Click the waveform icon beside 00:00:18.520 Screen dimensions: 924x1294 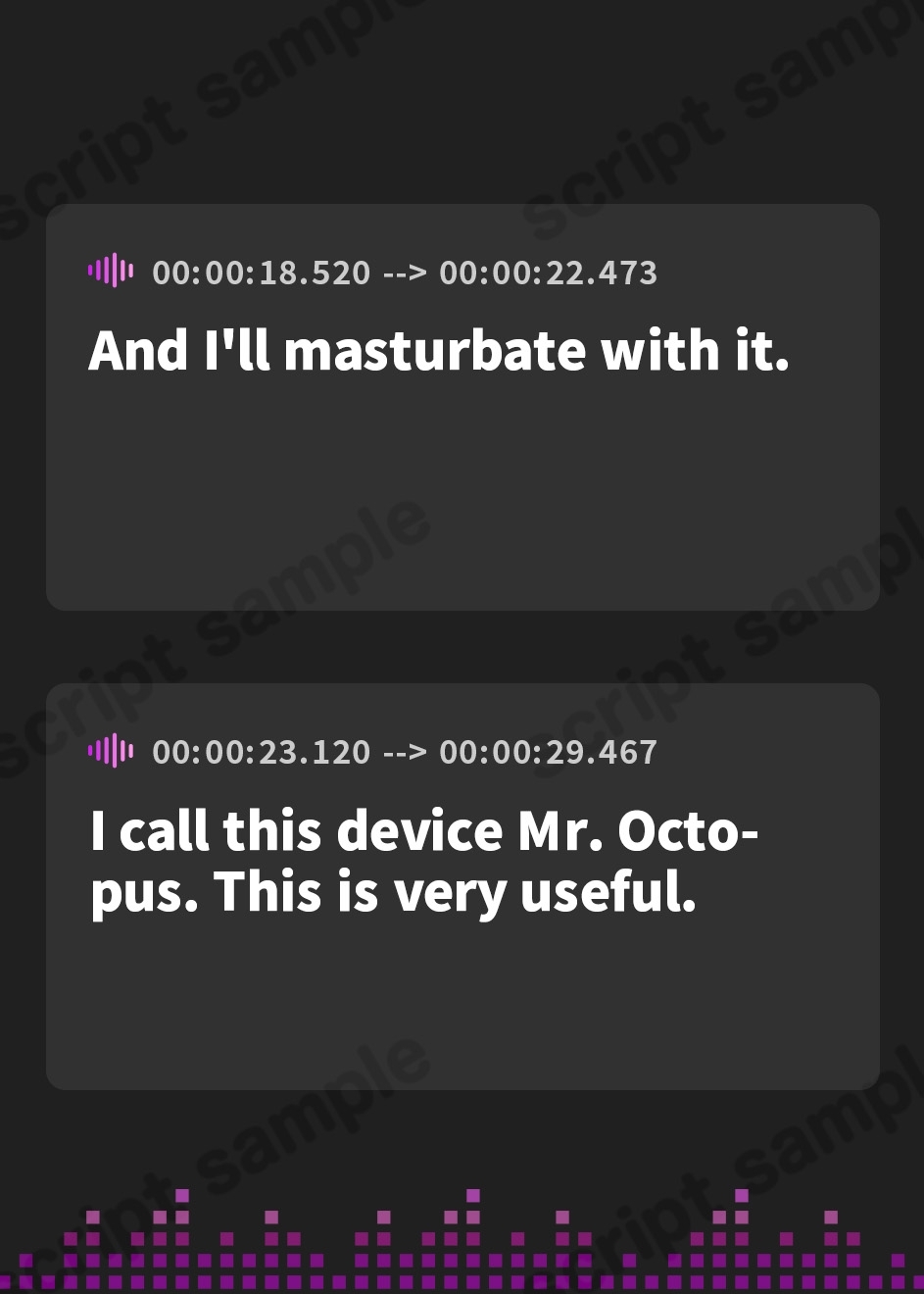[111, 271]
